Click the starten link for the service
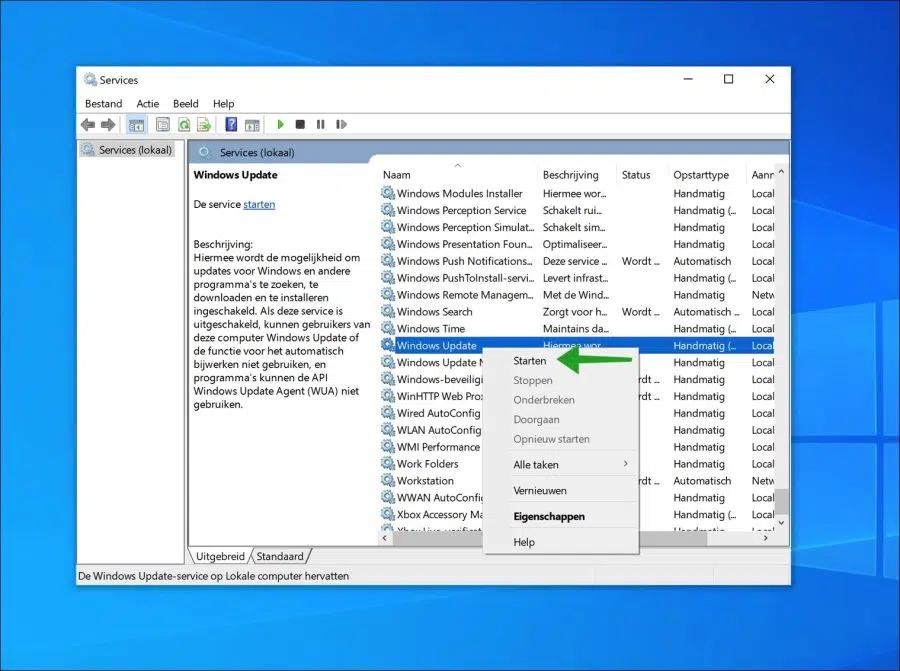 pos(259,204)
